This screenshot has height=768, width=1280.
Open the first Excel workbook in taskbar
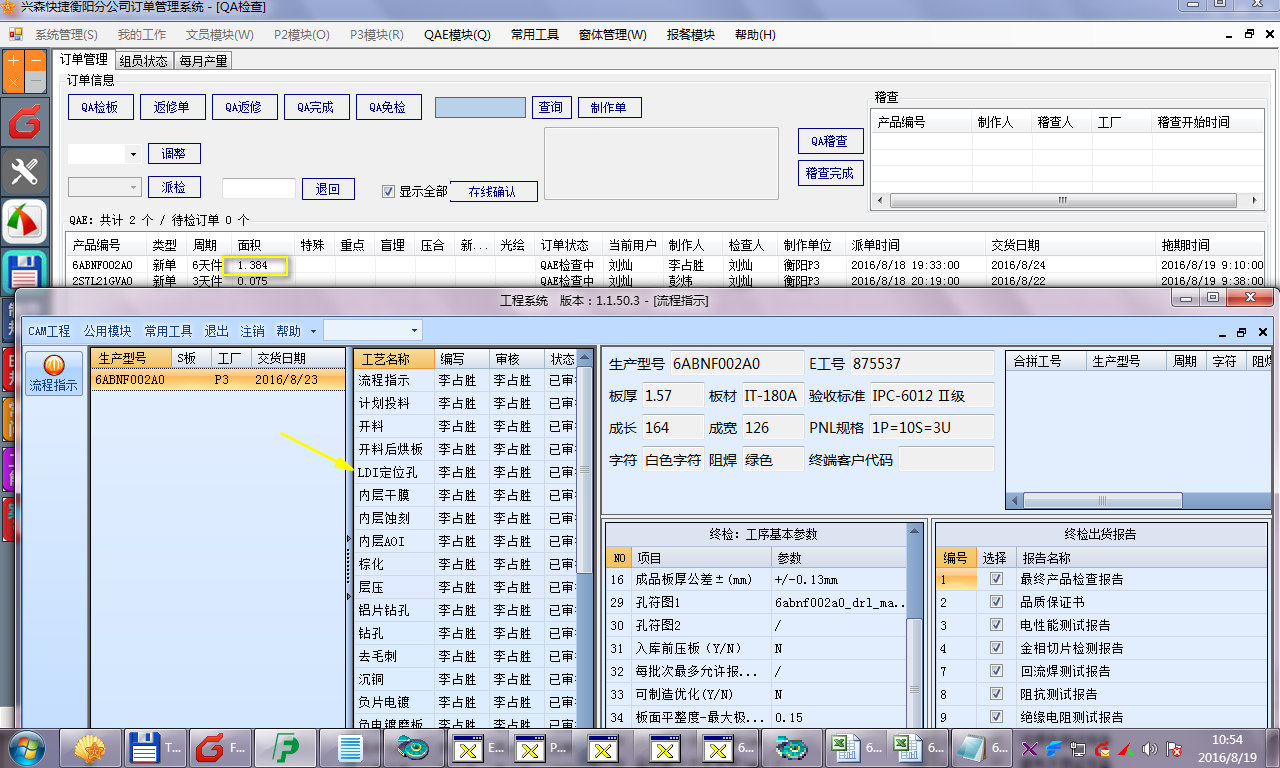[x=858, y=747]
